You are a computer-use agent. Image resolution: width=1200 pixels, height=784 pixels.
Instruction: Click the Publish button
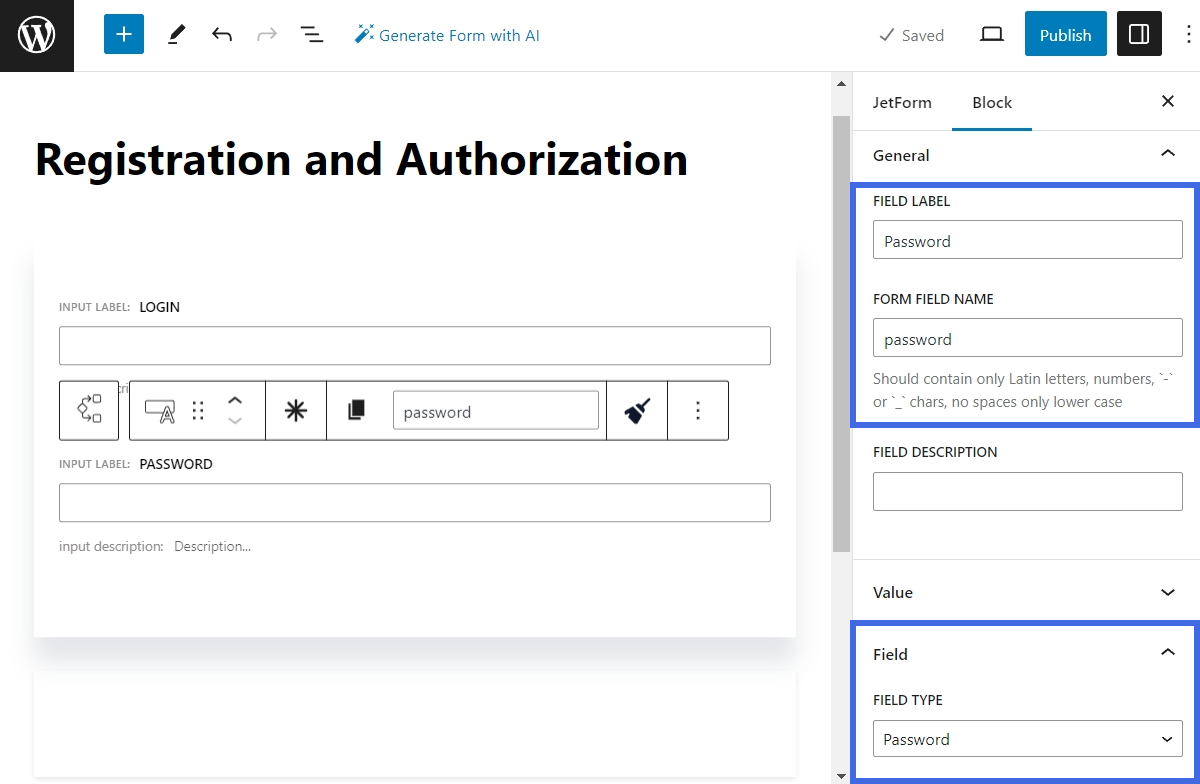point(1065,33)
